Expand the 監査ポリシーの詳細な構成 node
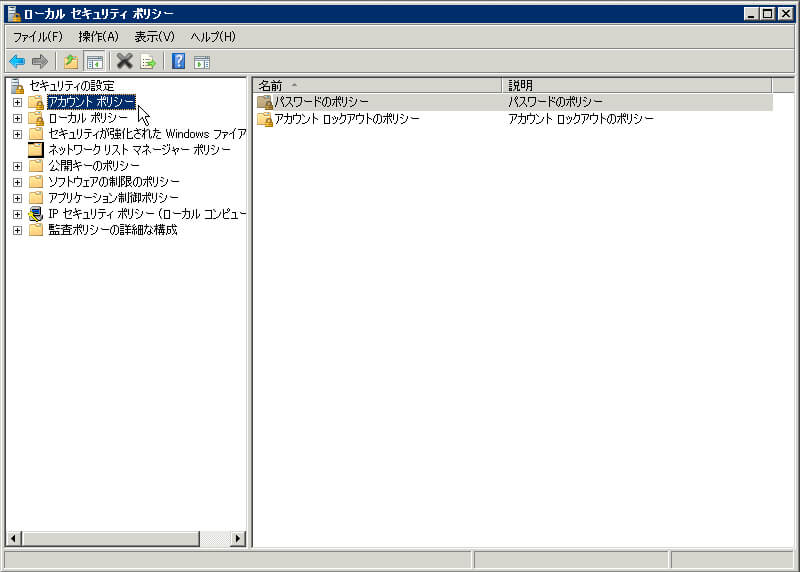The image size is (800, 572). (17, 230)
